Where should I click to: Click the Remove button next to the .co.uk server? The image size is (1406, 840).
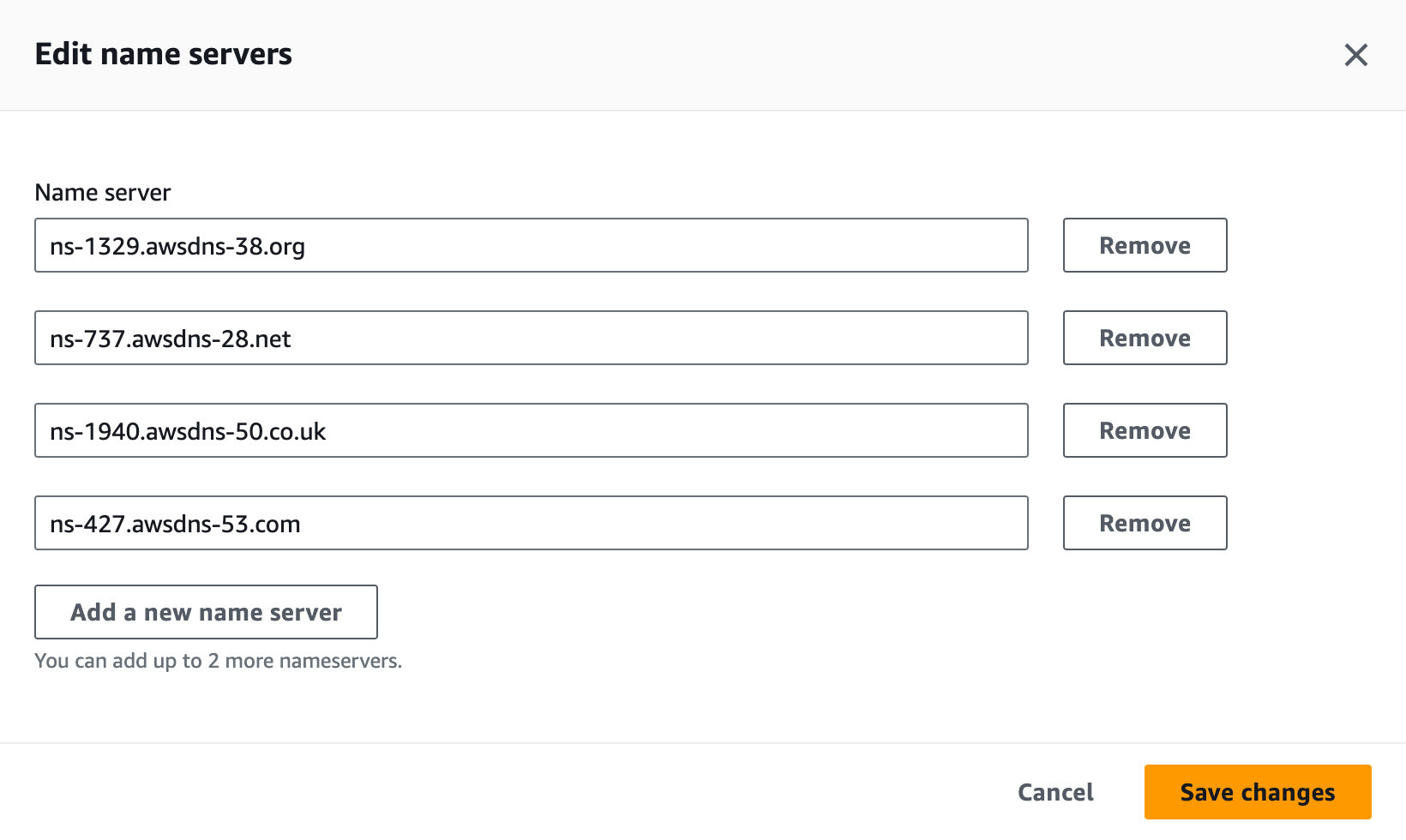(x=1145, y=430)
